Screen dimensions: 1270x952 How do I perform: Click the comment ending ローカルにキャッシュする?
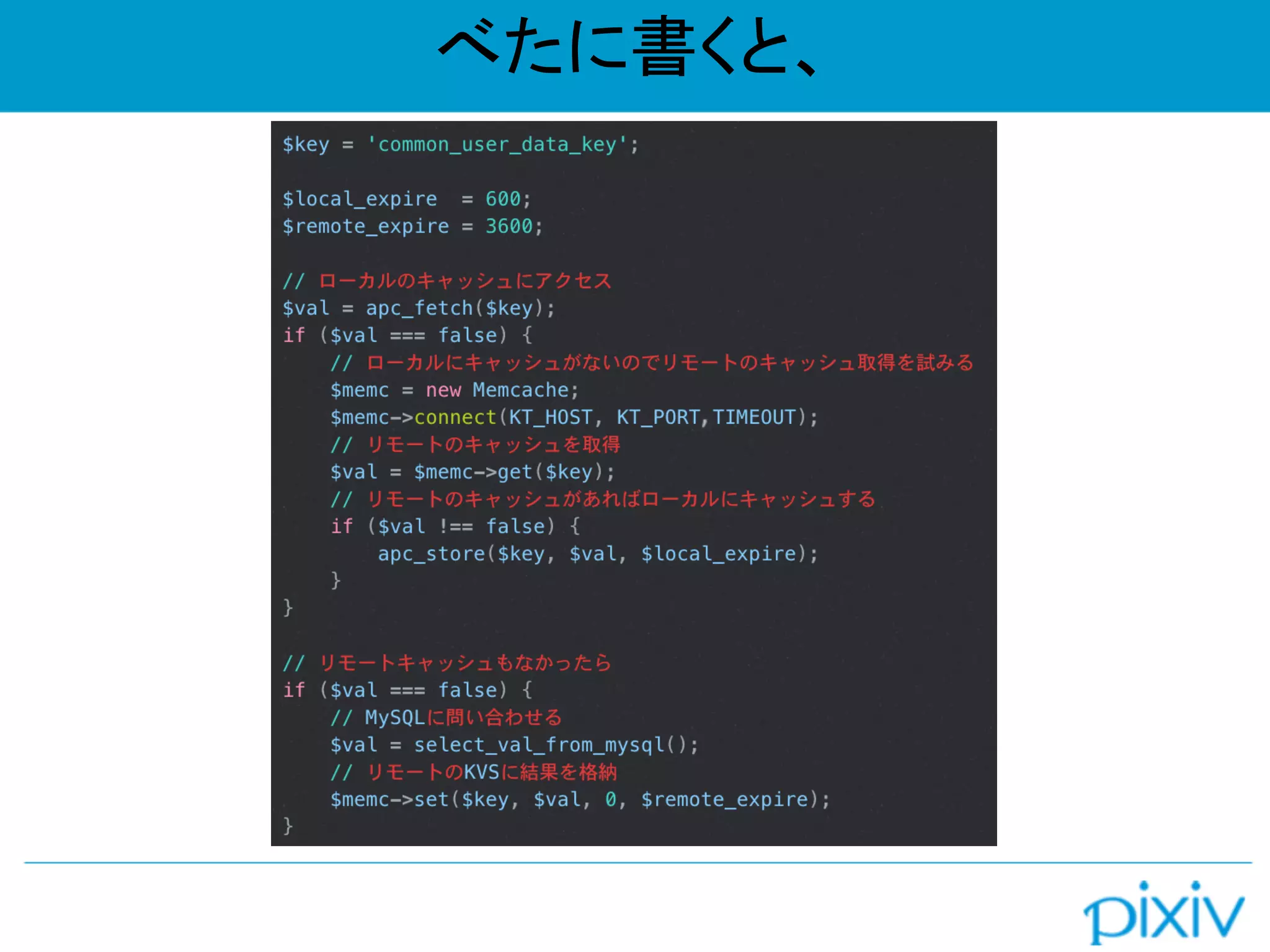click(x=603, y=500)
